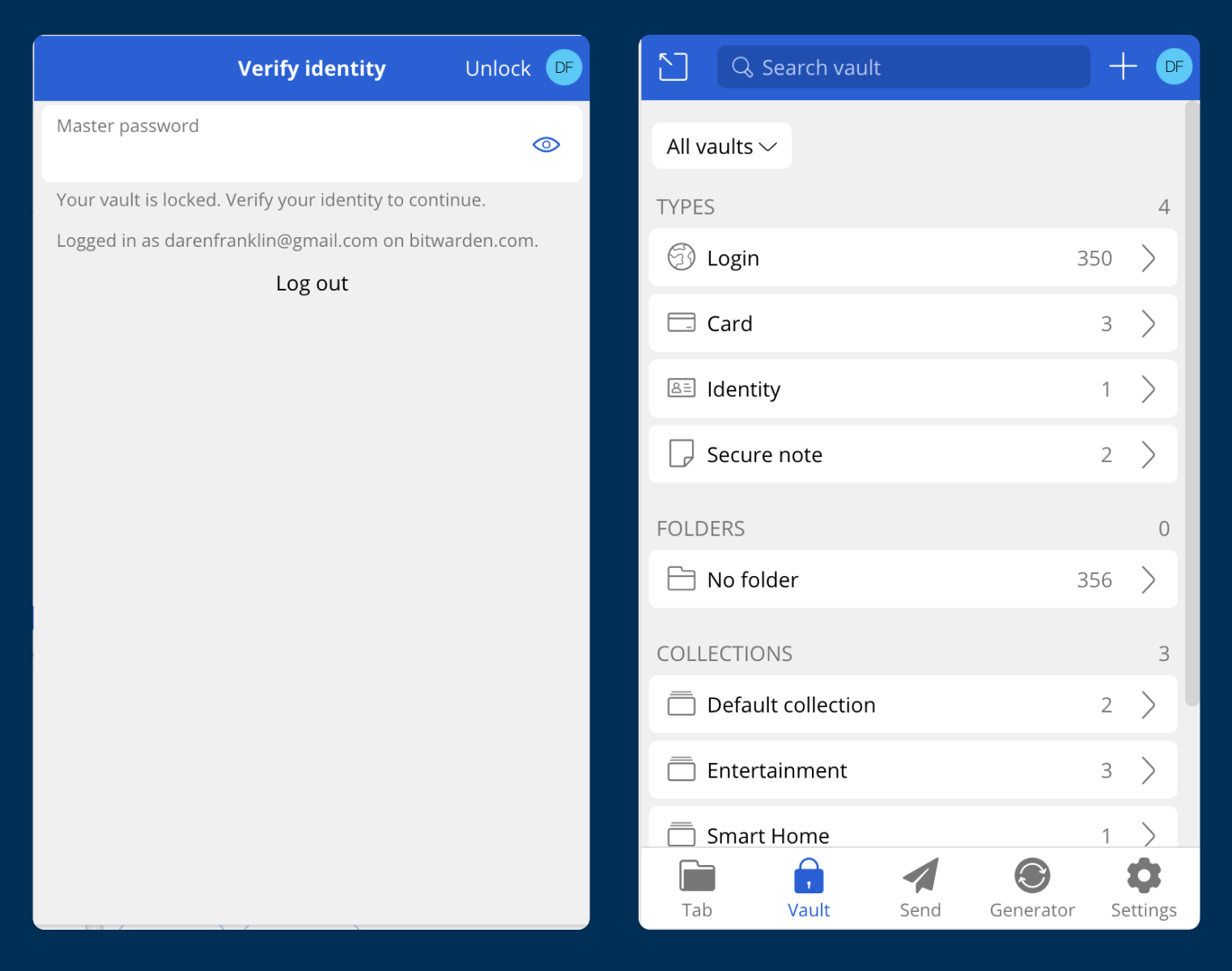This screenshot has width=1232, height=971.
Task: Click the logged in email text
Action: coord(271,240)
